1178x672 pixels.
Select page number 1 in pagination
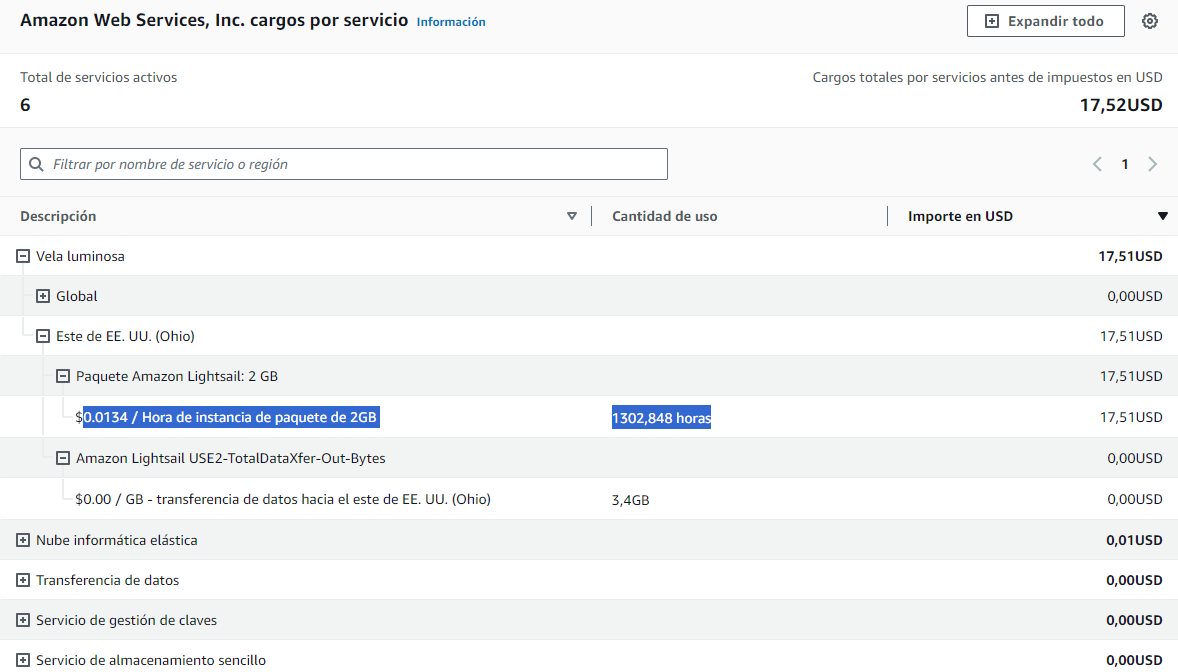(1125, 164)
